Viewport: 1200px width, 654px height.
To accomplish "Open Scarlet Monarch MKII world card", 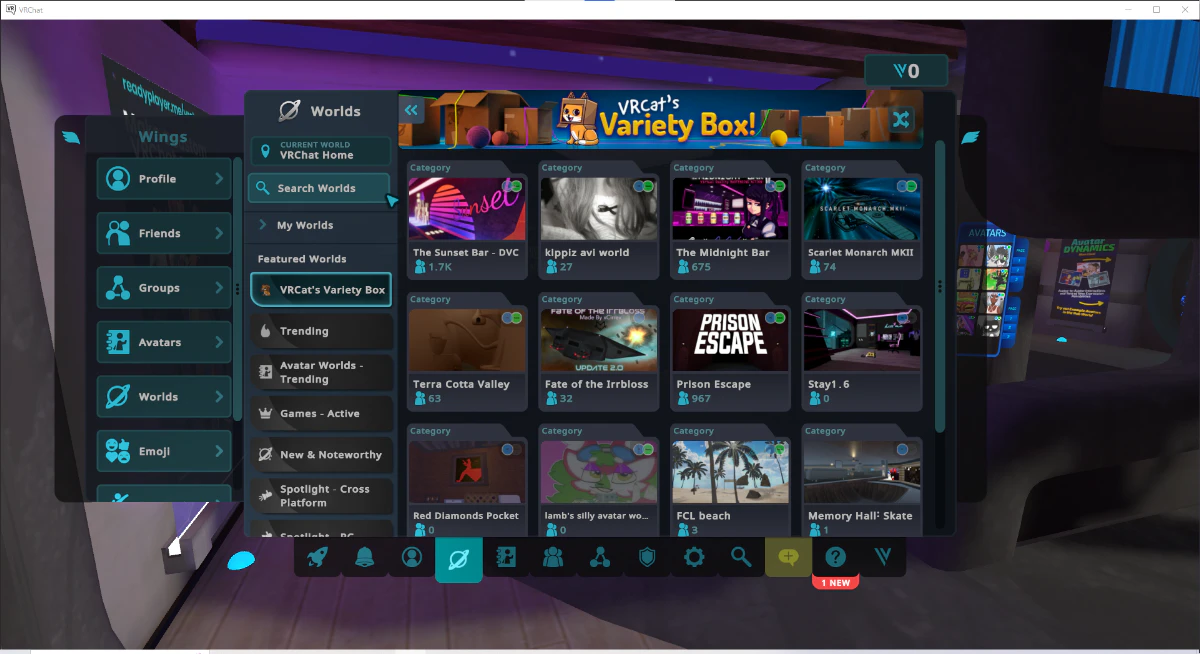I will coord(862,219).
